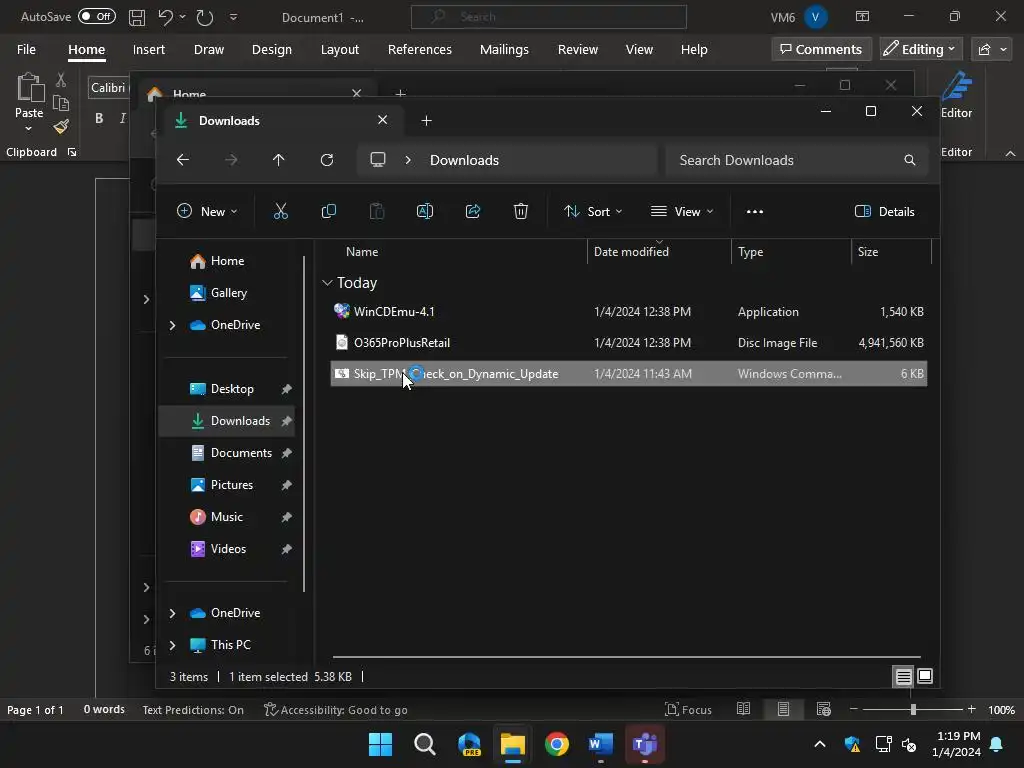Switch Word to Read Mode view

(x=743, y=709)
